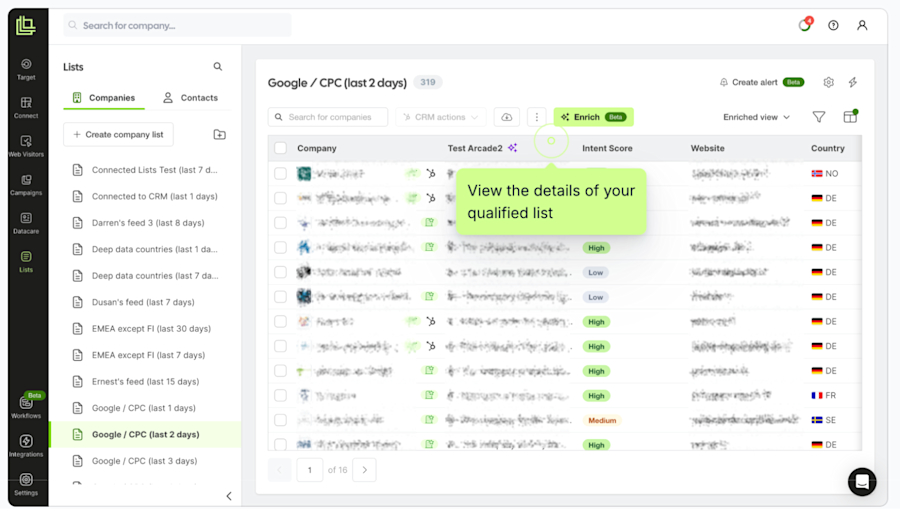Open EMEA except FI (last 7 days)

coord(146,355)
